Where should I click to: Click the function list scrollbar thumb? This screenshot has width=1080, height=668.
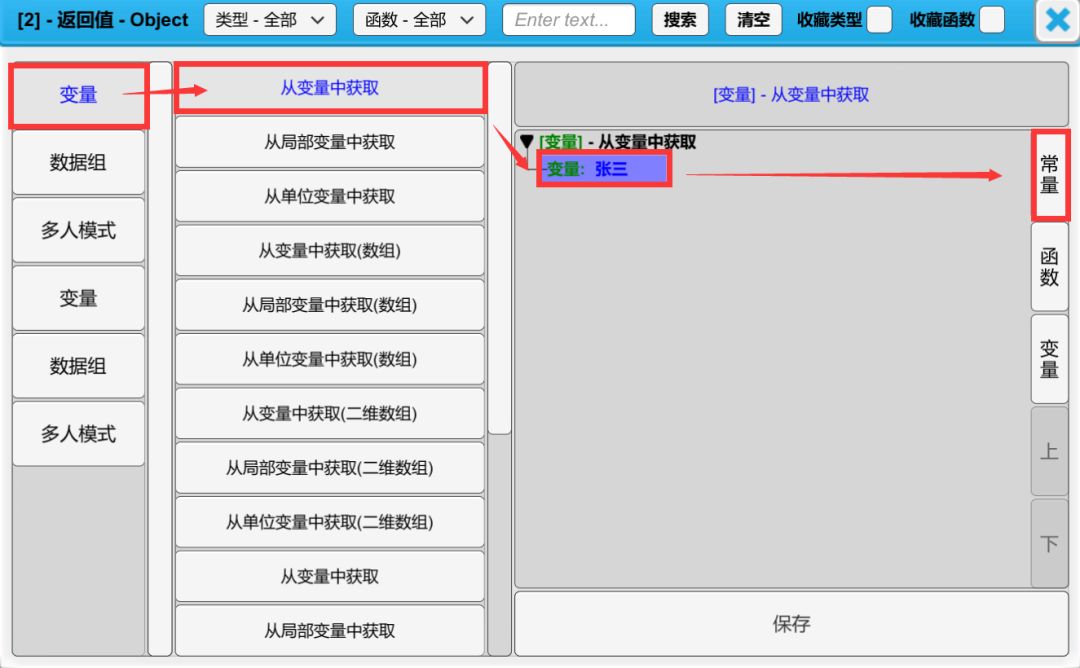point(499,250)
